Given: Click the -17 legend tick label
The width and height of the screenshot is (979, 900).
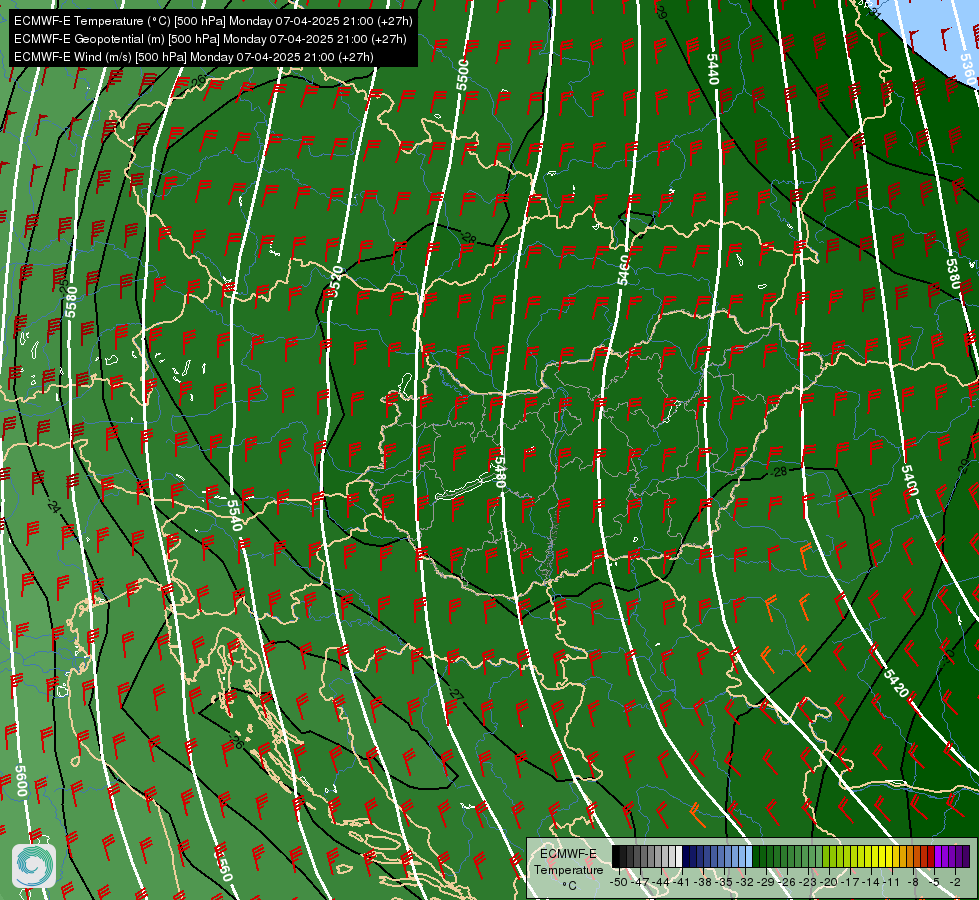Looking at the screenshot, I should click(850, 882).
